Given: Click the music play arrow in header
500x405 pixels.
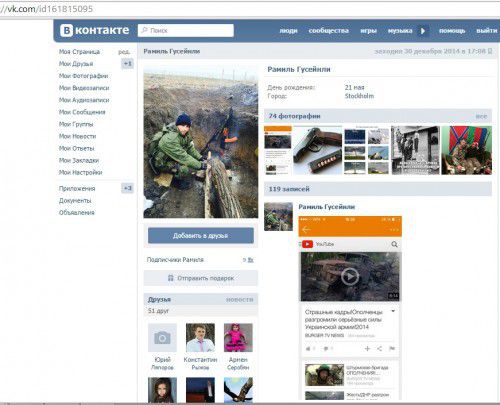Looking at the screenshot, I should coord(423,31).
